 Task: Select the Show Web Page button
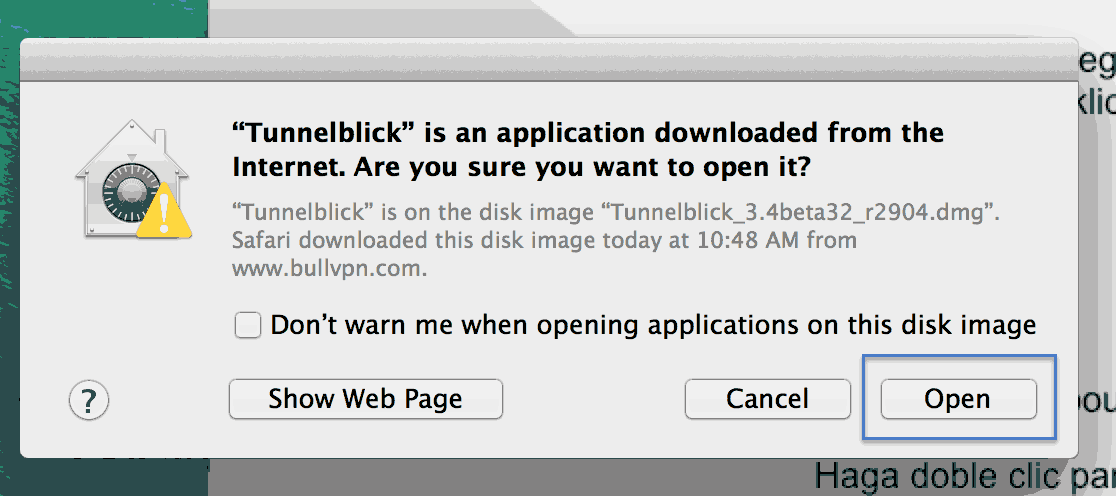365,399
